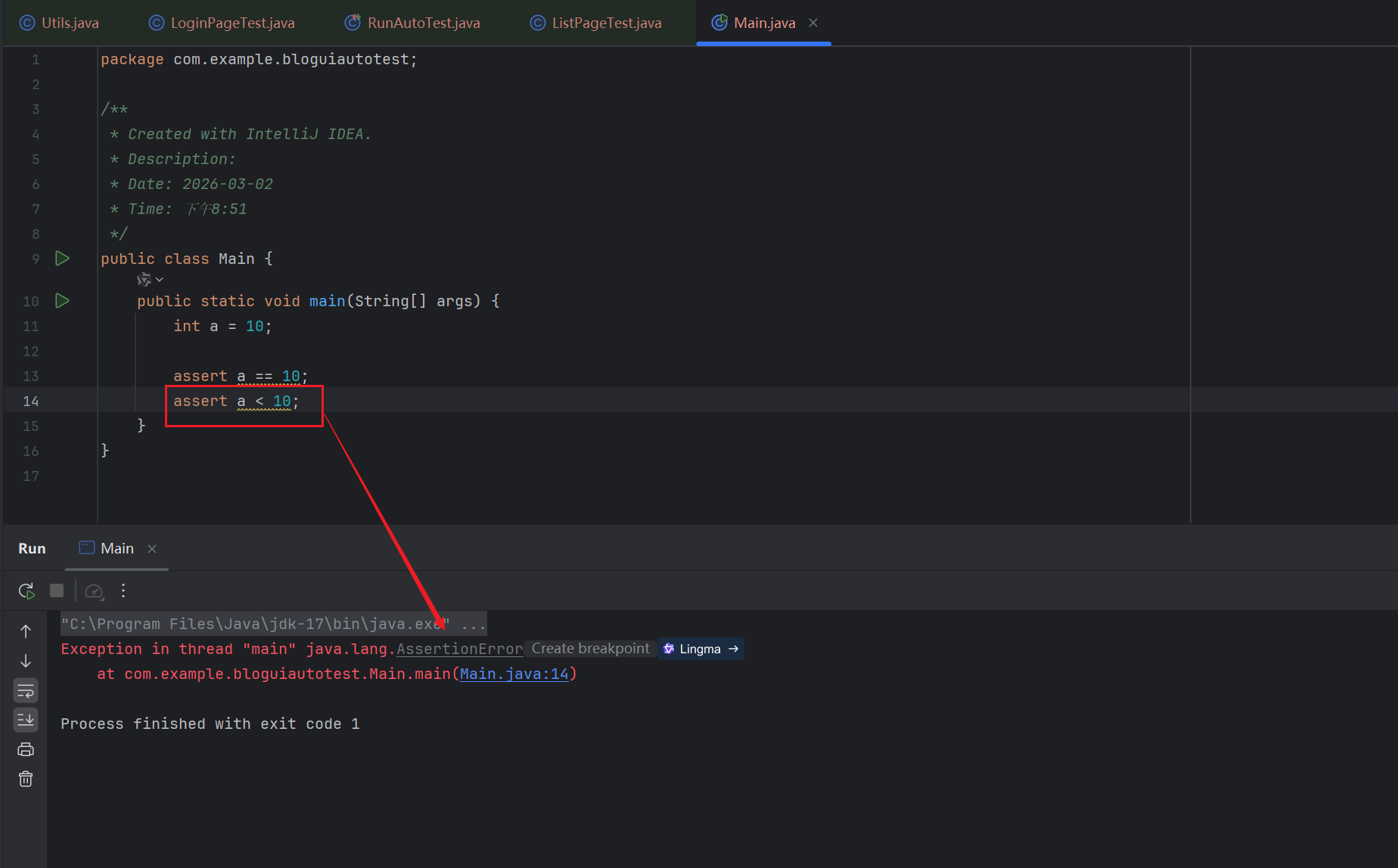1398x868 pixels.
Task: Switch to ListPageTest.java tab
Action: click(596, 23)
